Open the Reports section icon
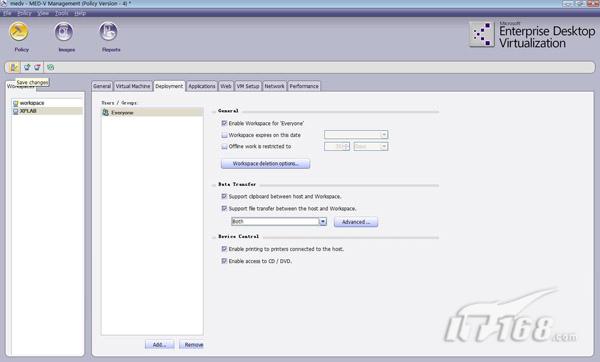Image resolution: width=600 pixels, height=362 pixels. (x=108, y=32)
